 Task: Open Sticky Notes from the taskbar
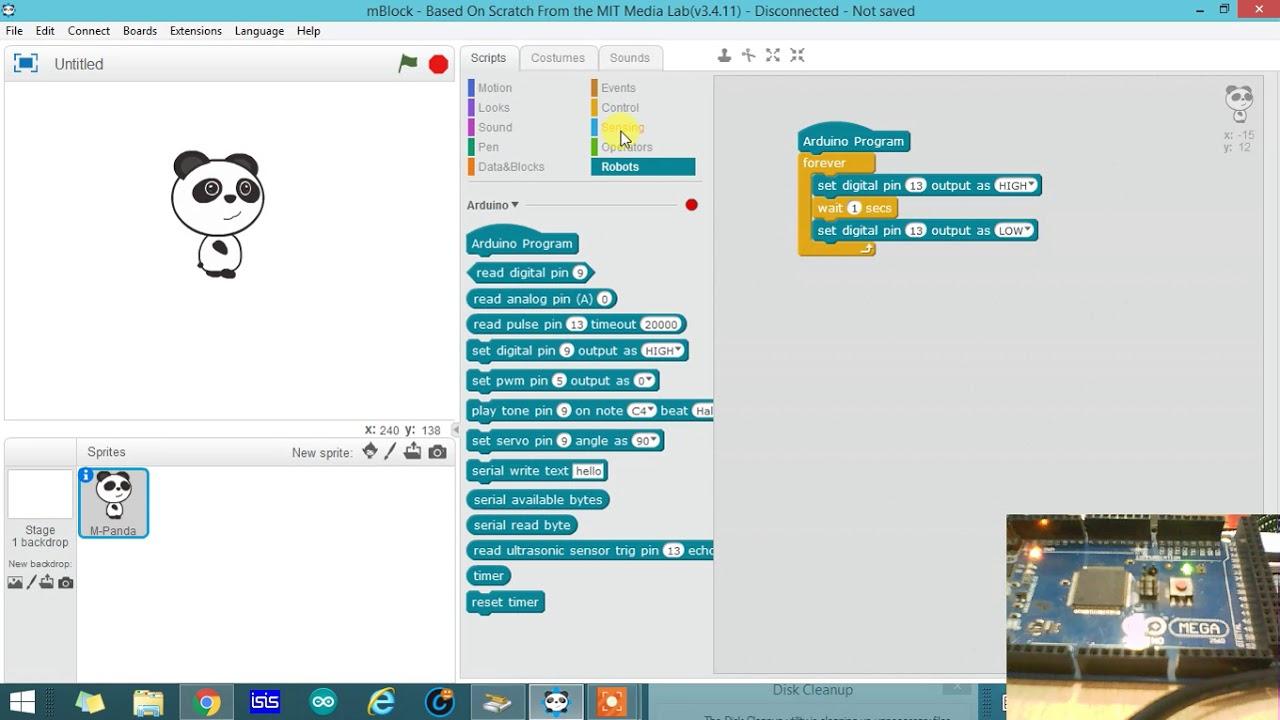(x=90, y=702)
